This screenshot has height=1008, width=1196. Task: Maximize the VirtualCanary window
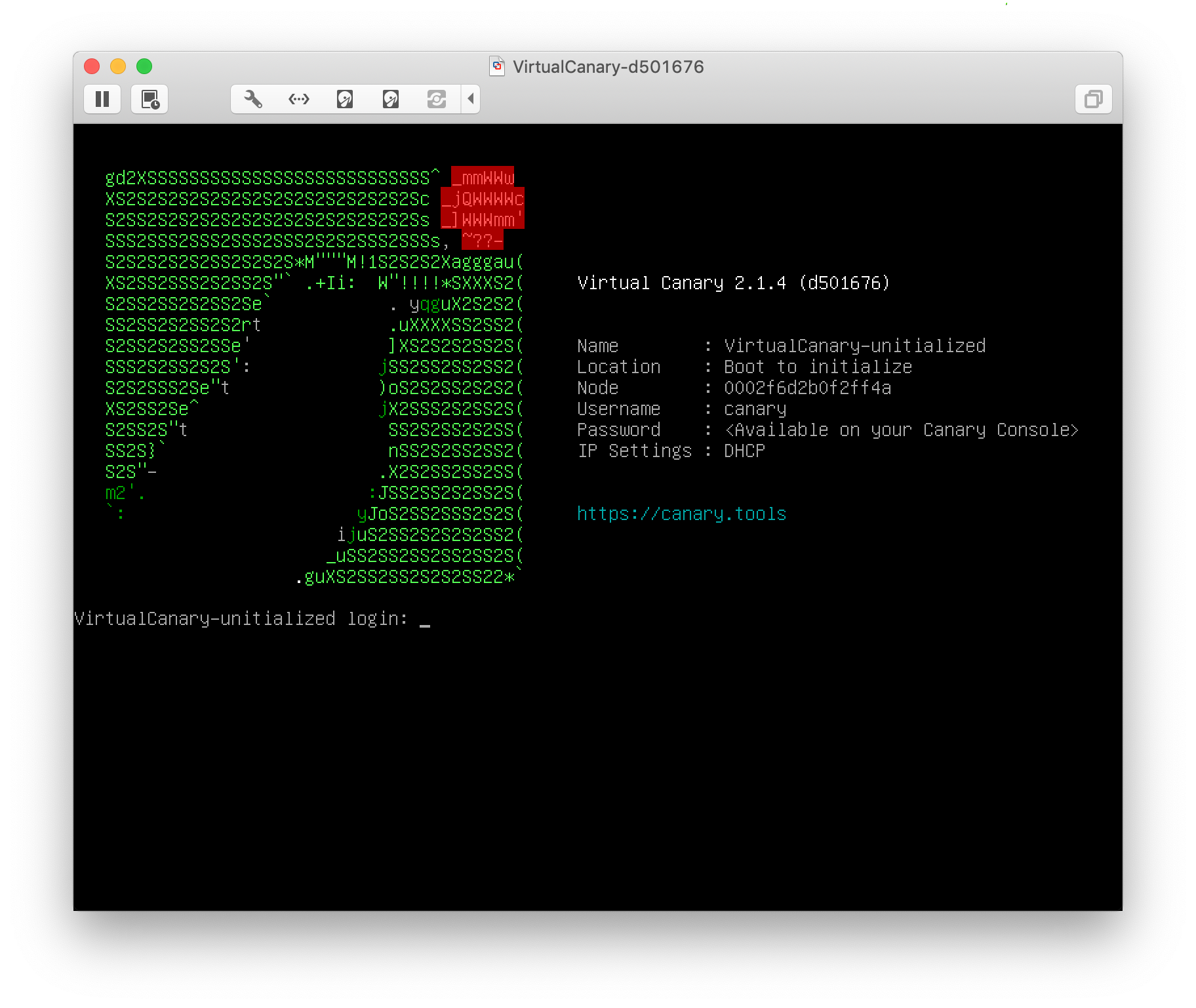pos(144,66)
